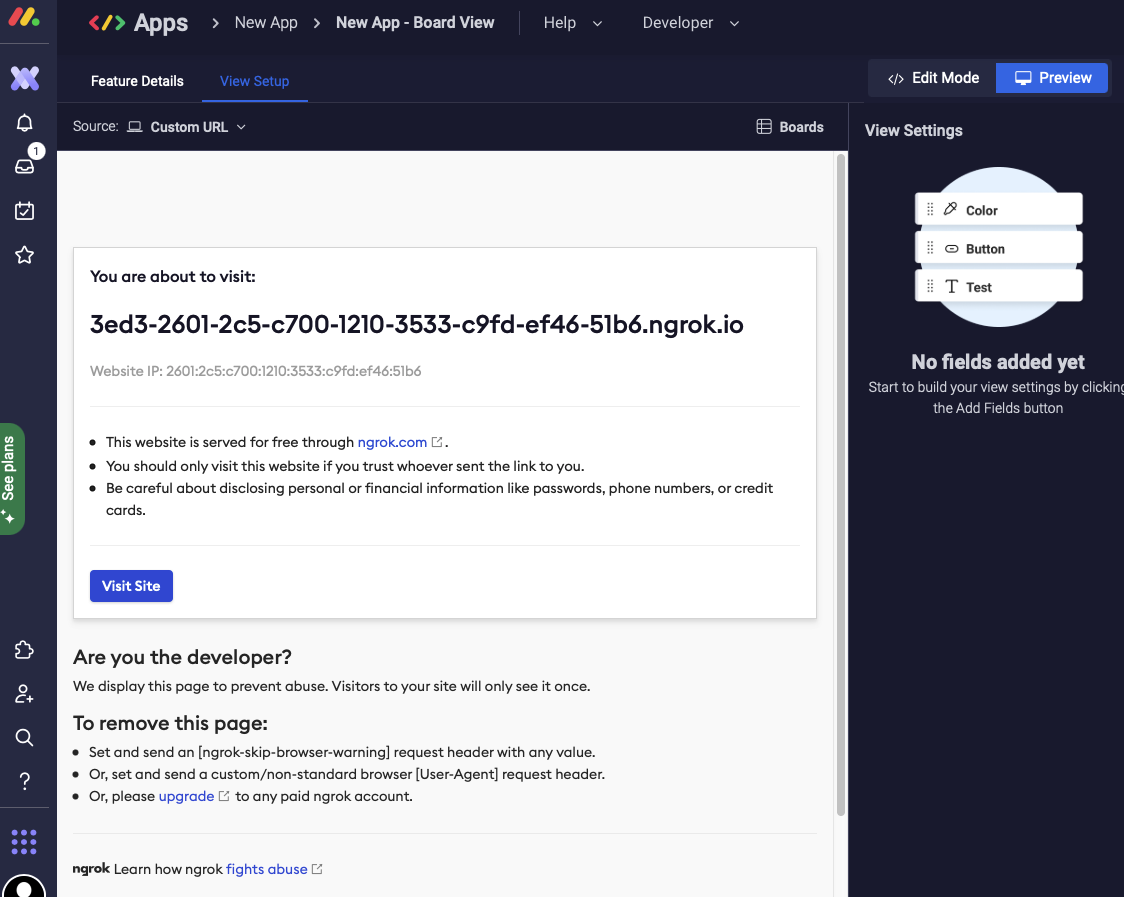
Task: Click the Button field pill icon
Action: click(951, 249)
